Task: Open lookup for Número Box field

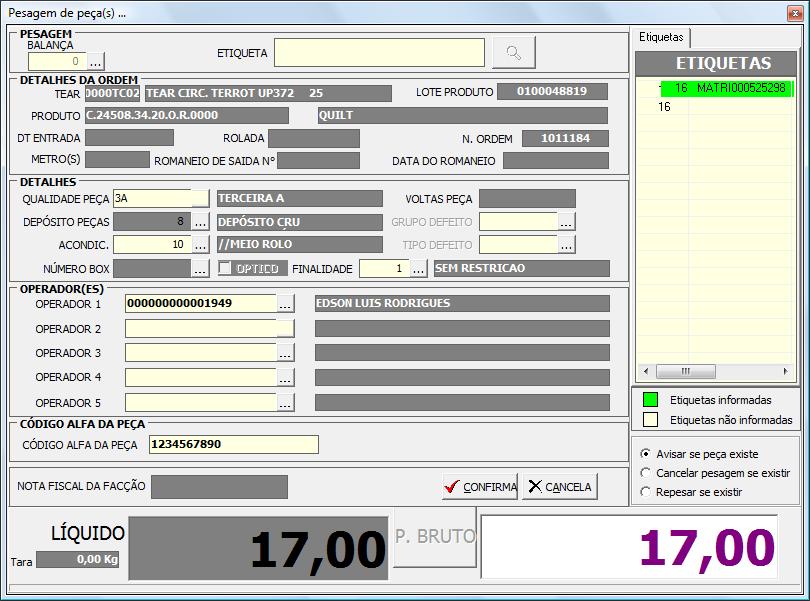Action: 200,269
